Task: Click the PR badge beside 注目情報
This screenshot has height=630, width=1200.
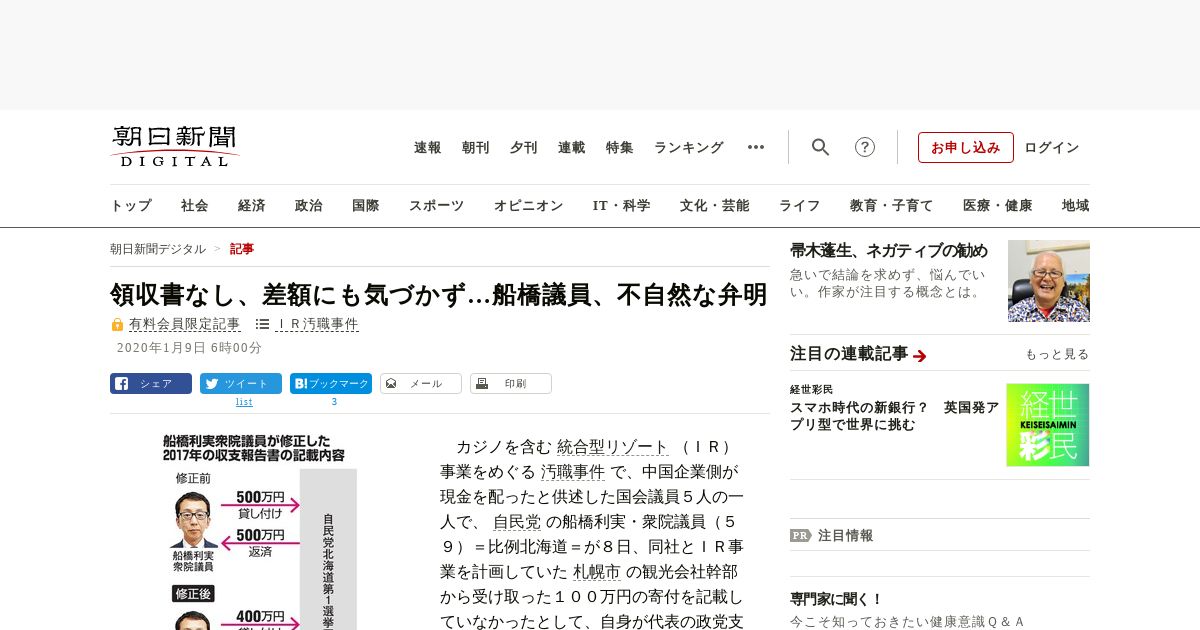Action: point(801,535)
